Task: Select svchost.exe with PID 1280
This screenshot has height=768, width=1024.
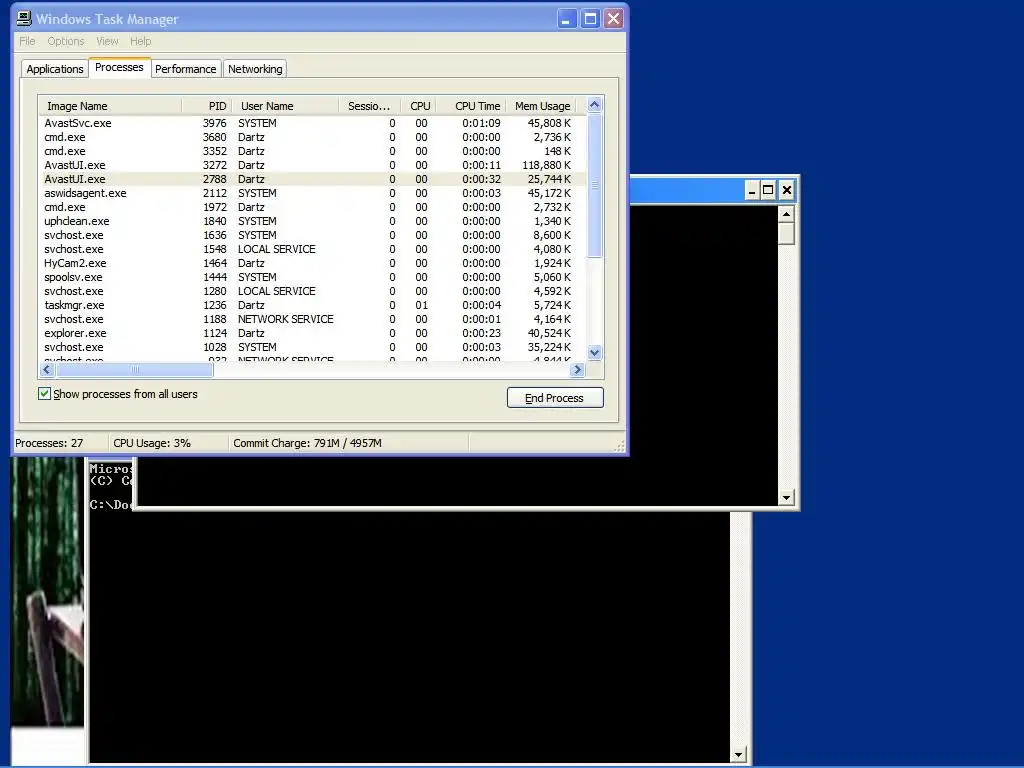Action: pos(312,291)
